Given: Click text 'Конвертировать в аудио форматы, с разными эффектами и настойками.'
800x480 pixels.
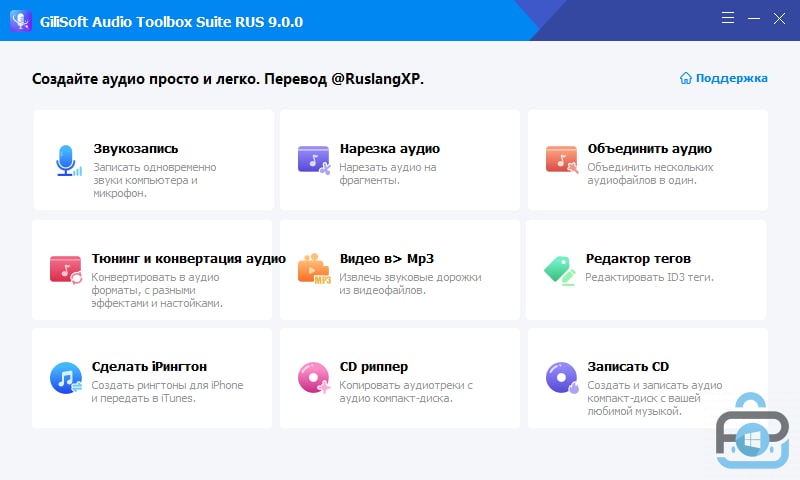Looking at the screenshot, I should [157, 290].
